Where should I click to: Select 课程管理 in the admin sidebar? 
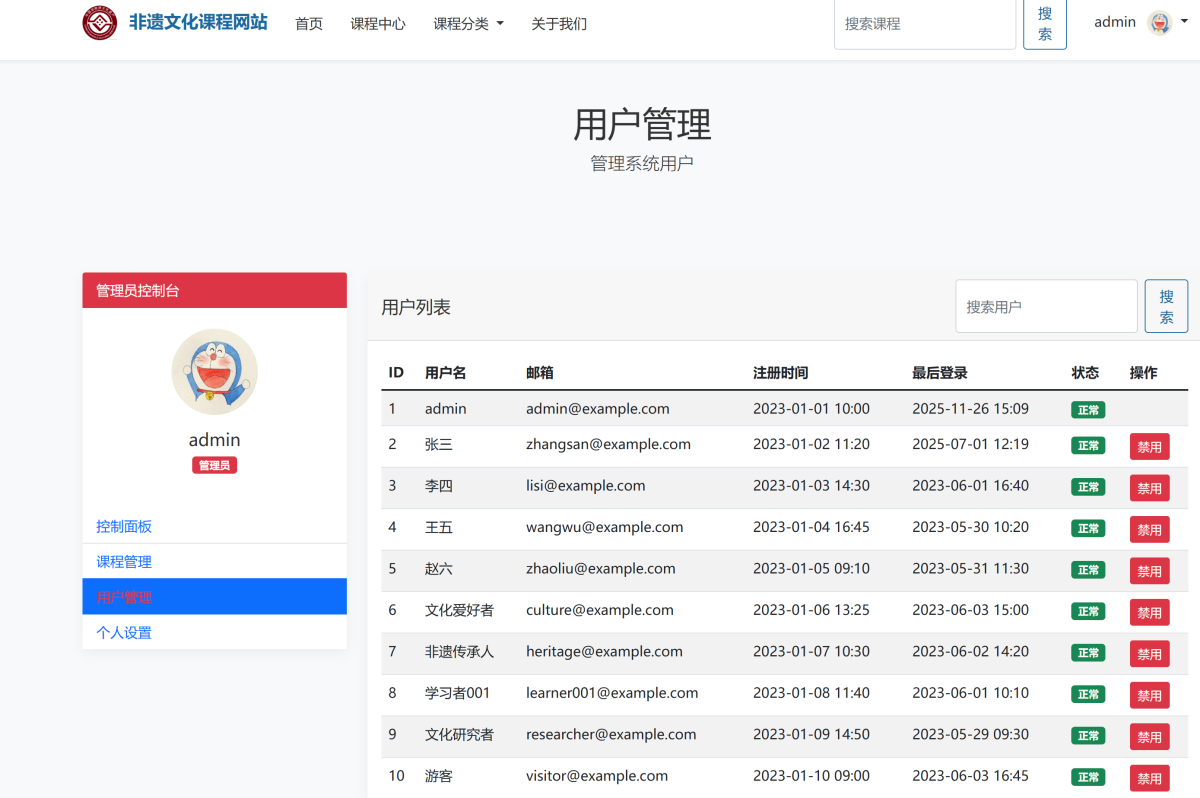click(x=124, y=562)
